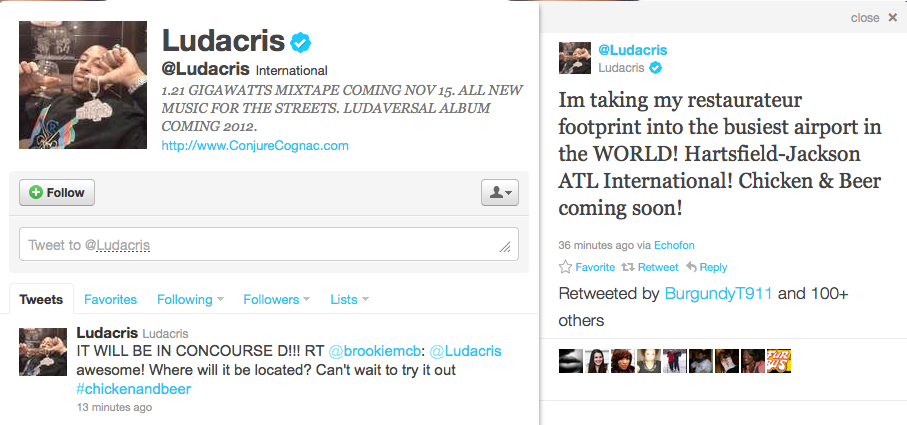Follow Ludacris with the Follow button
The image size is (907, 425).
pyautogui.click(x=57, y=193)
